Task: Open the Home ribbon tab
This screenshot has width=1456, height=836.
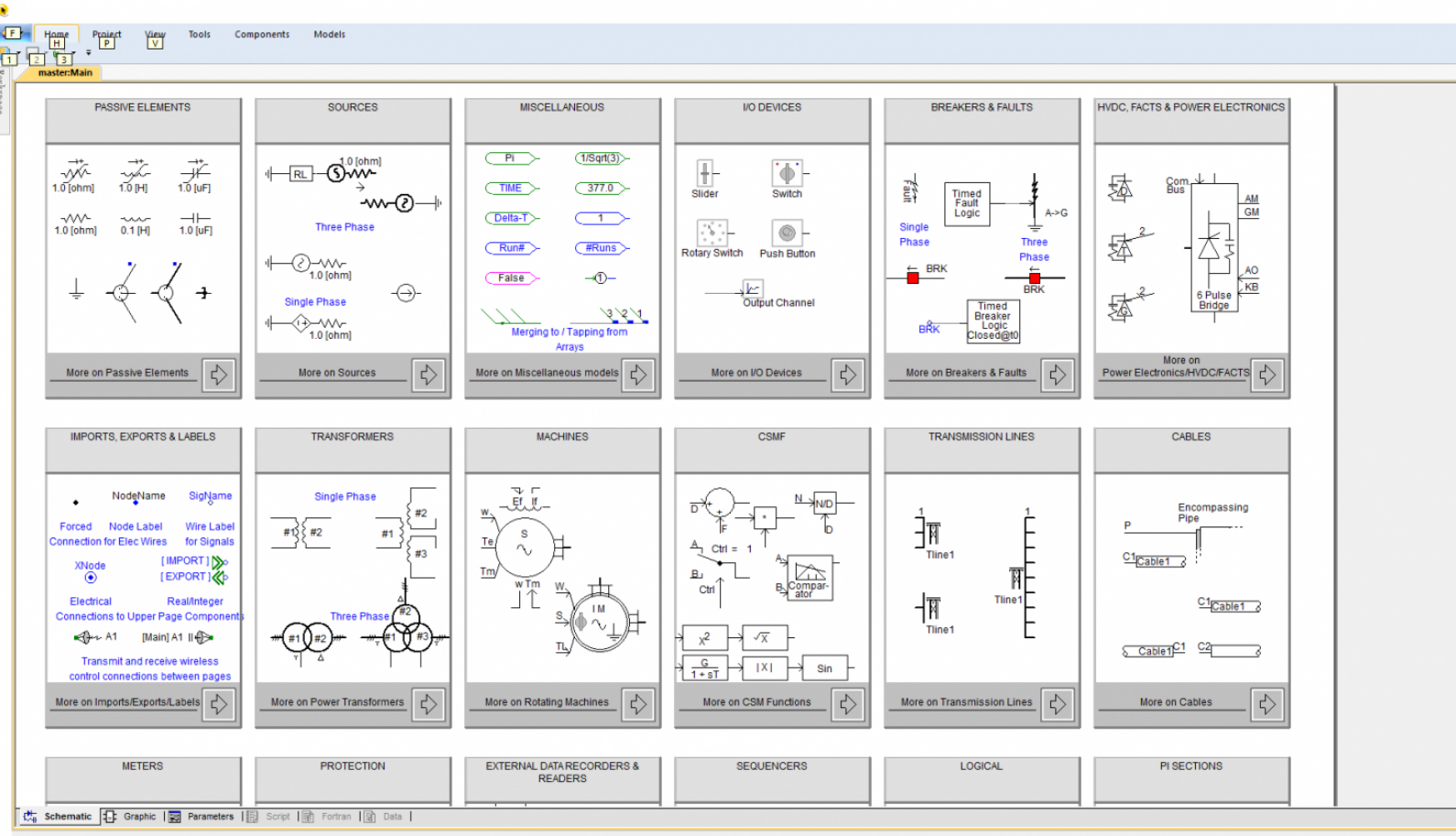Action: click(x=57, y=35)
